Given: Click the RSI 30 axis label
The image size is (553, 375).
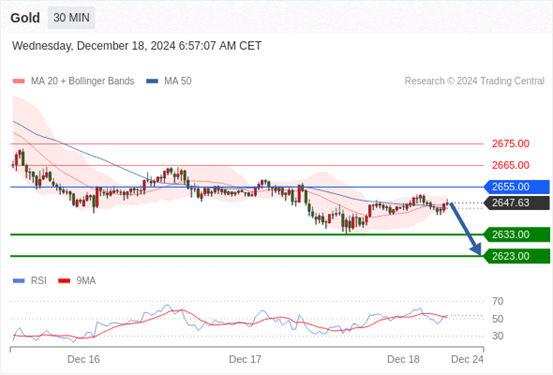Looking at the screenshot, I should pyautogui.click(x=498, y=336).
